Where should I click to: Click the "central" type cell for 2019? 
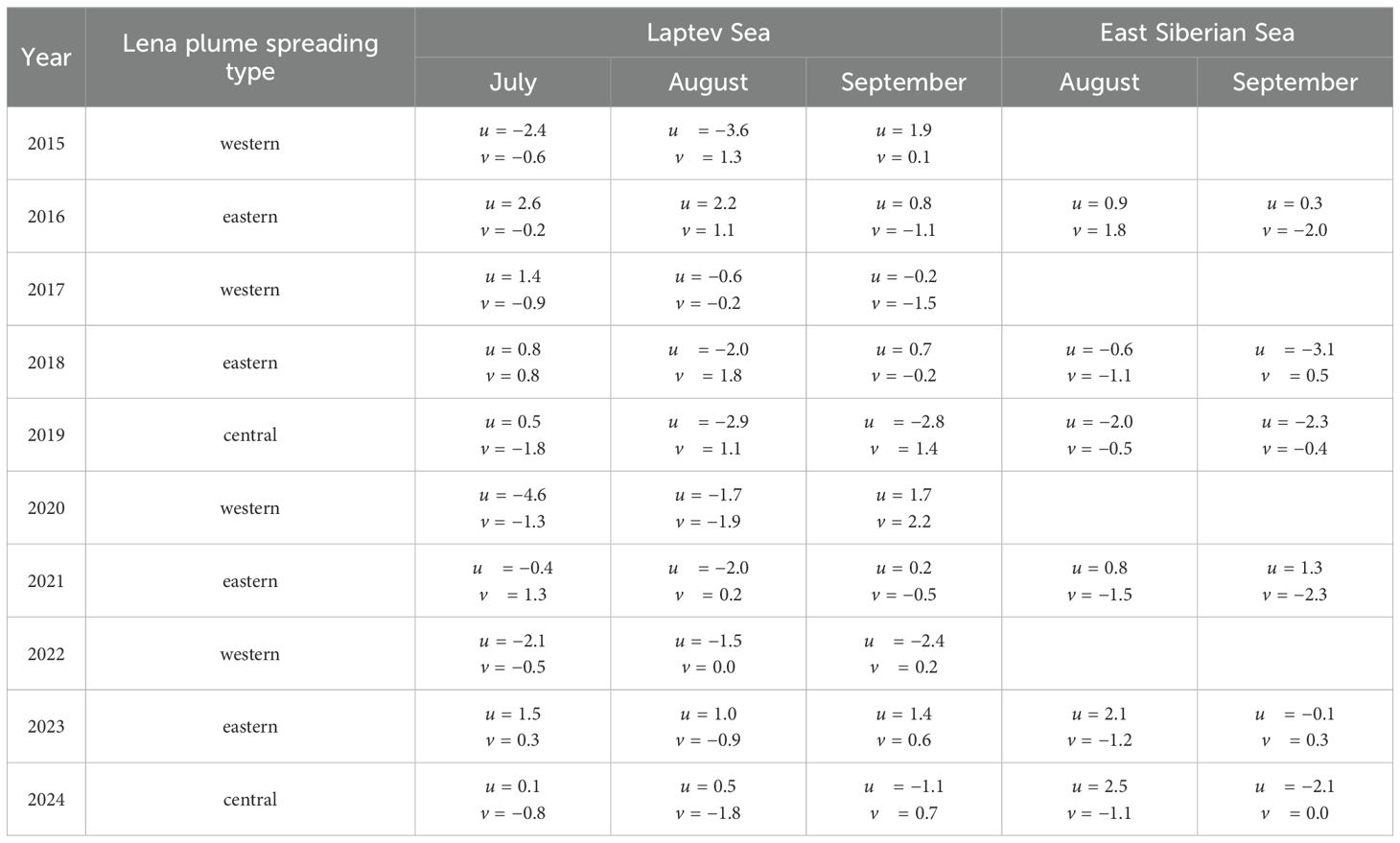click(250, 435)
